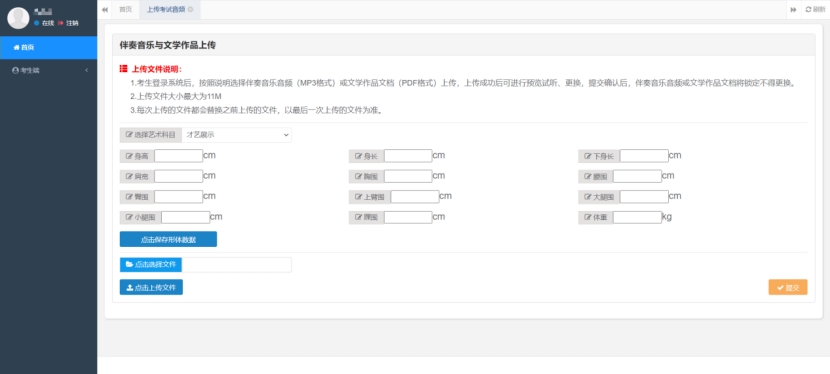Switch to the 首页 tab

point(125,10)
